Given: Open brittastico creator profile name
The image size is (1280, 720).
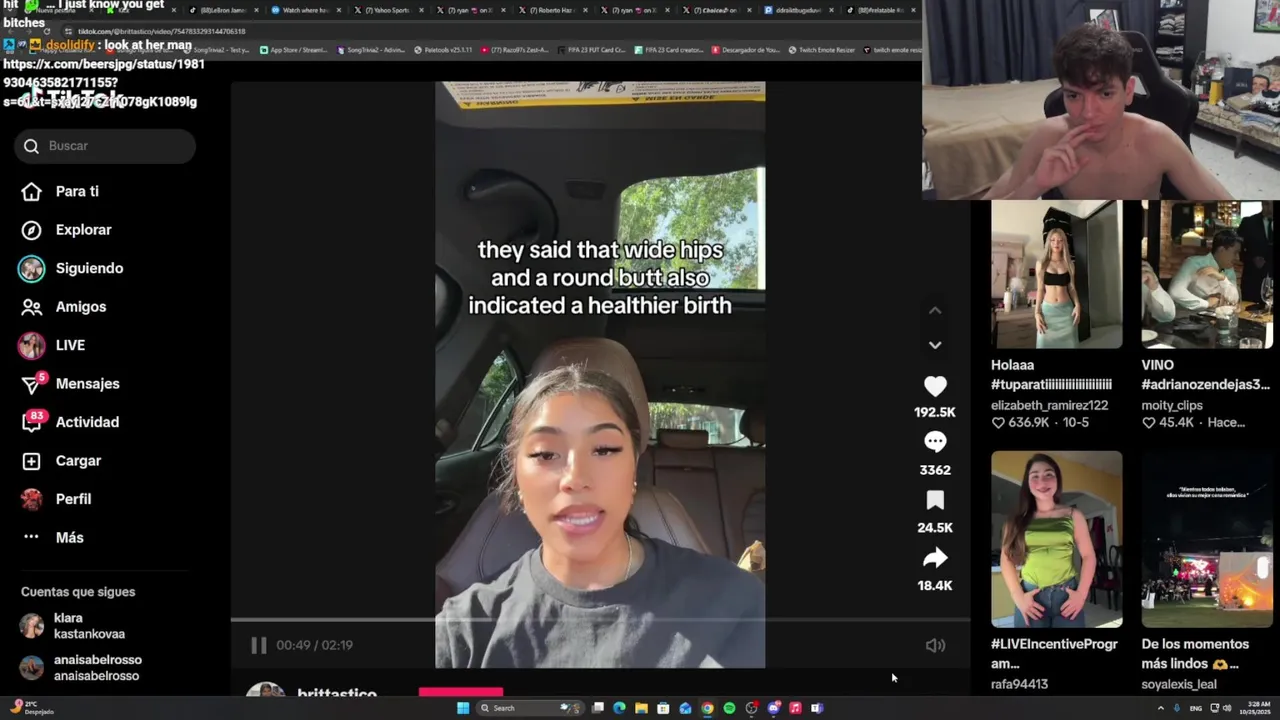Looking at the screenshot, I should 337,694.
